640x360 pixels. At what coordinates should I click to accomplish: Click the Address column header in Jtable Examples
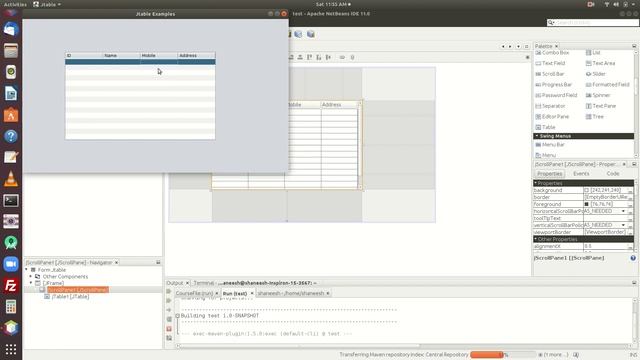point(196,55)
